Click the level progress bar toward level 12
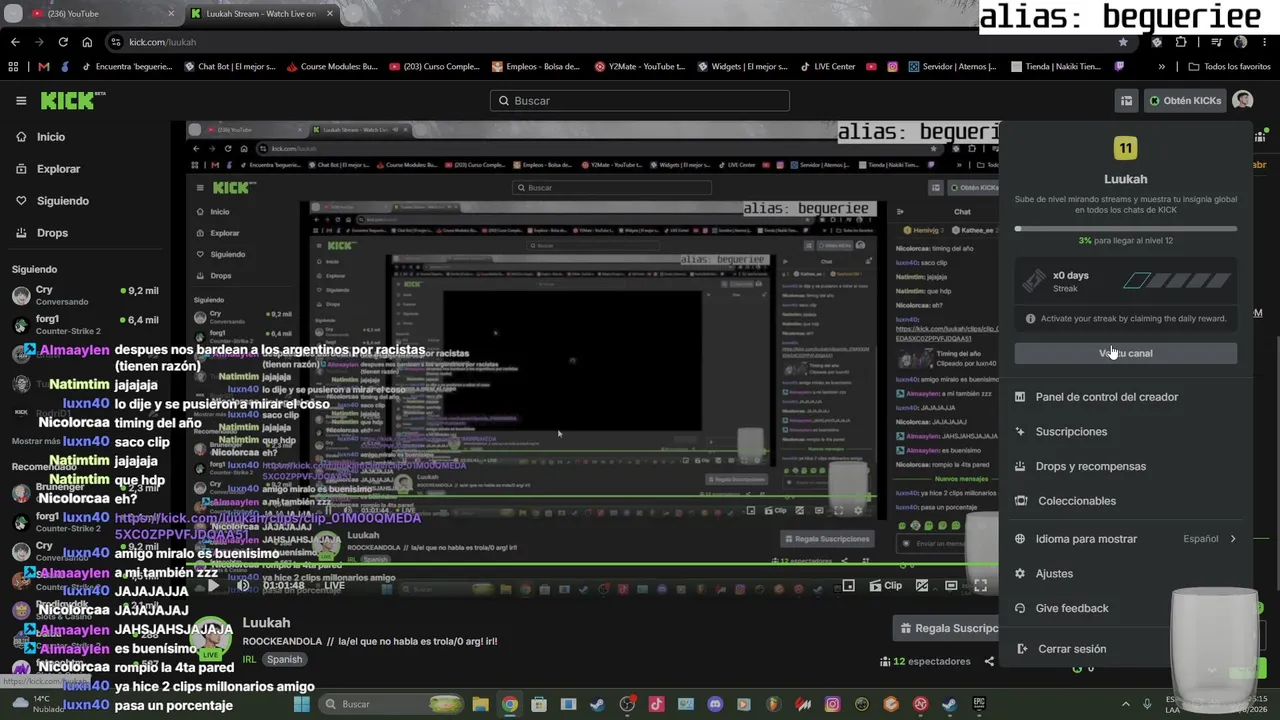The width and height of the screenshot is (1280, 720). point(1126,229)
